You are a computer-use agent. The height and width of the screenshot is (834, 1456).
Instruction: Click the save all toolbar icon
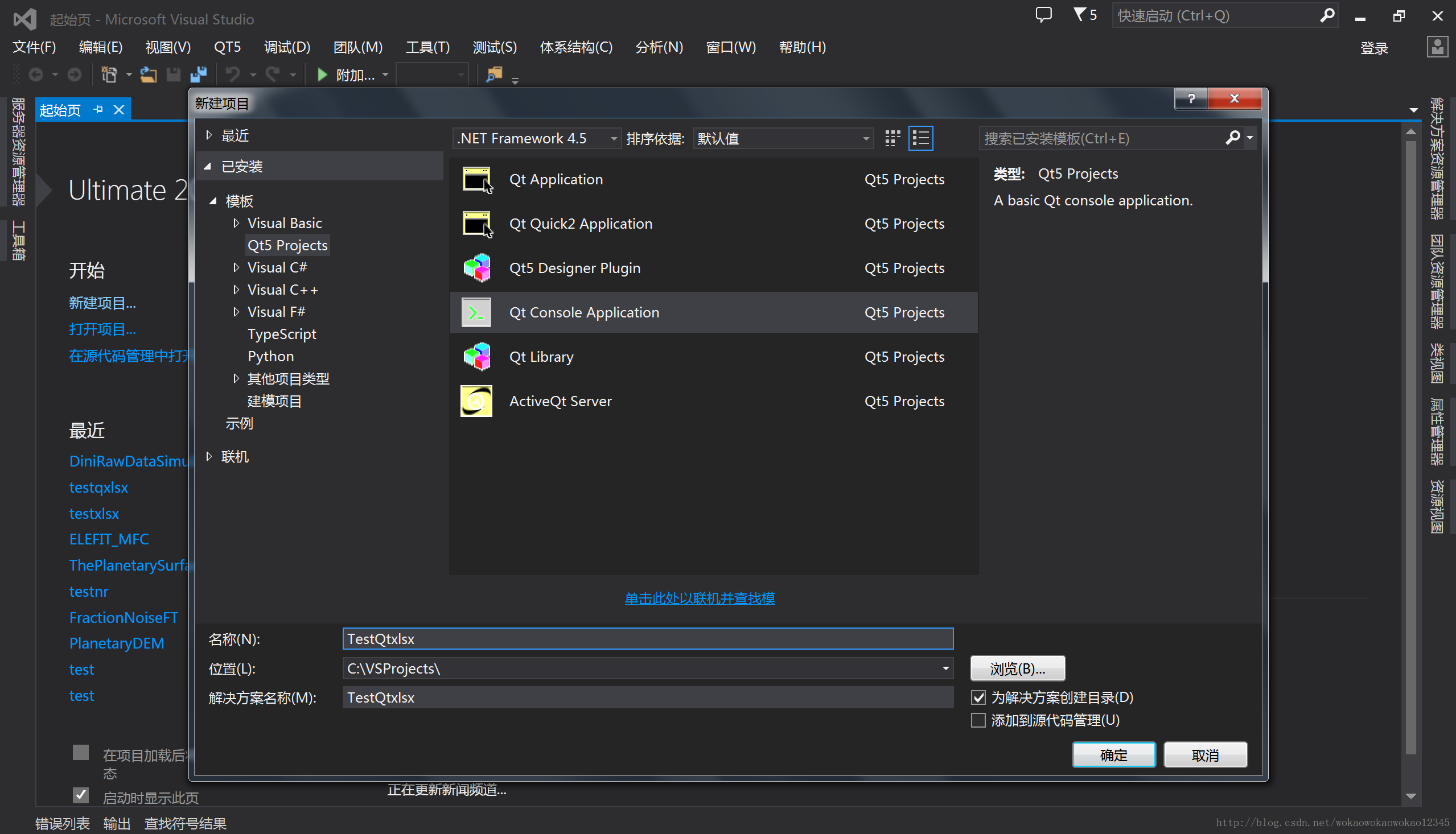coord(199,75)
